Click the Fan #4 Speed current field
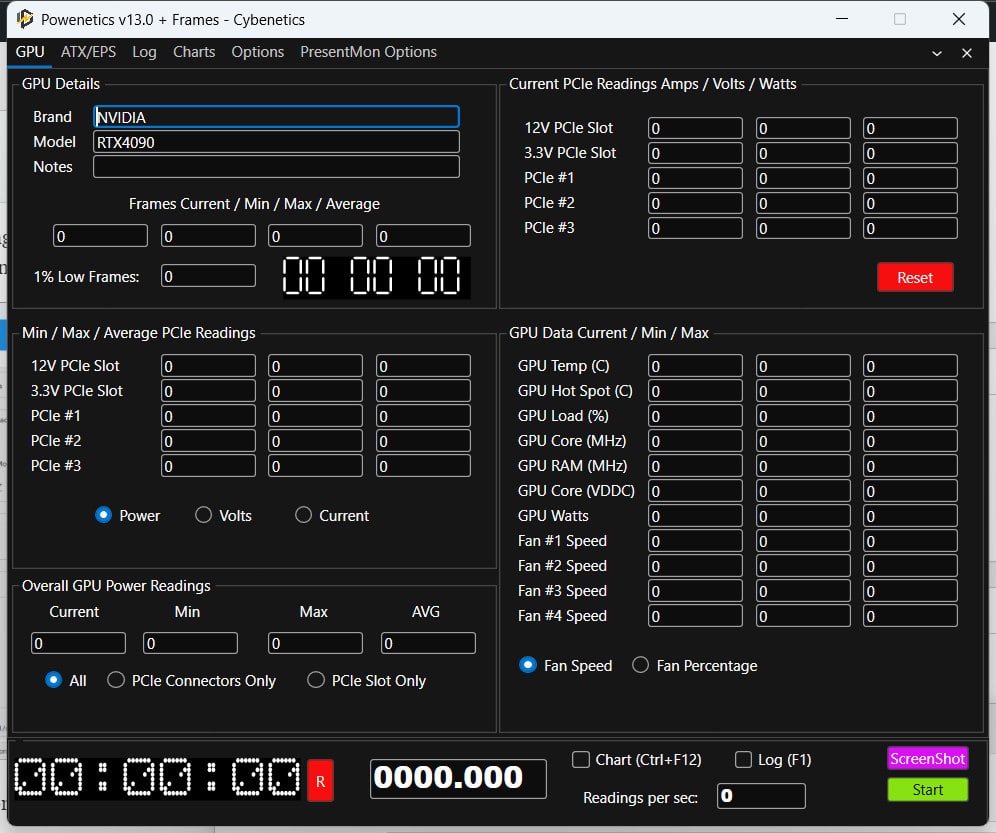This screenshot has width=996, height=833. coord(696,616)
